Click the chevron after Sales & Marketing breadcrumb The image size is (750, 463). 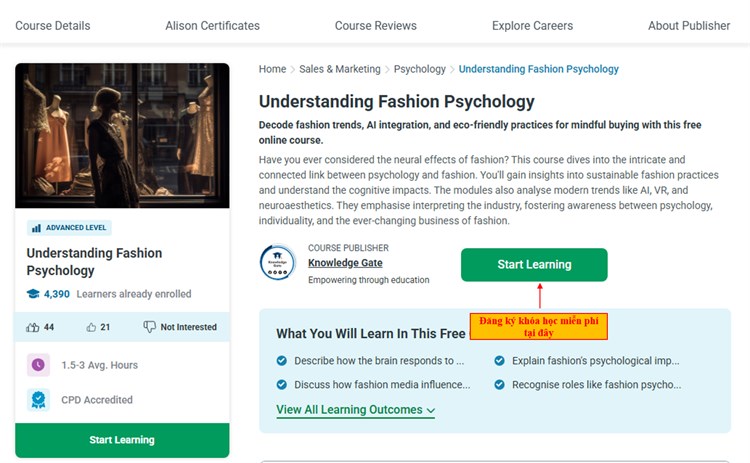click(387, 70)
